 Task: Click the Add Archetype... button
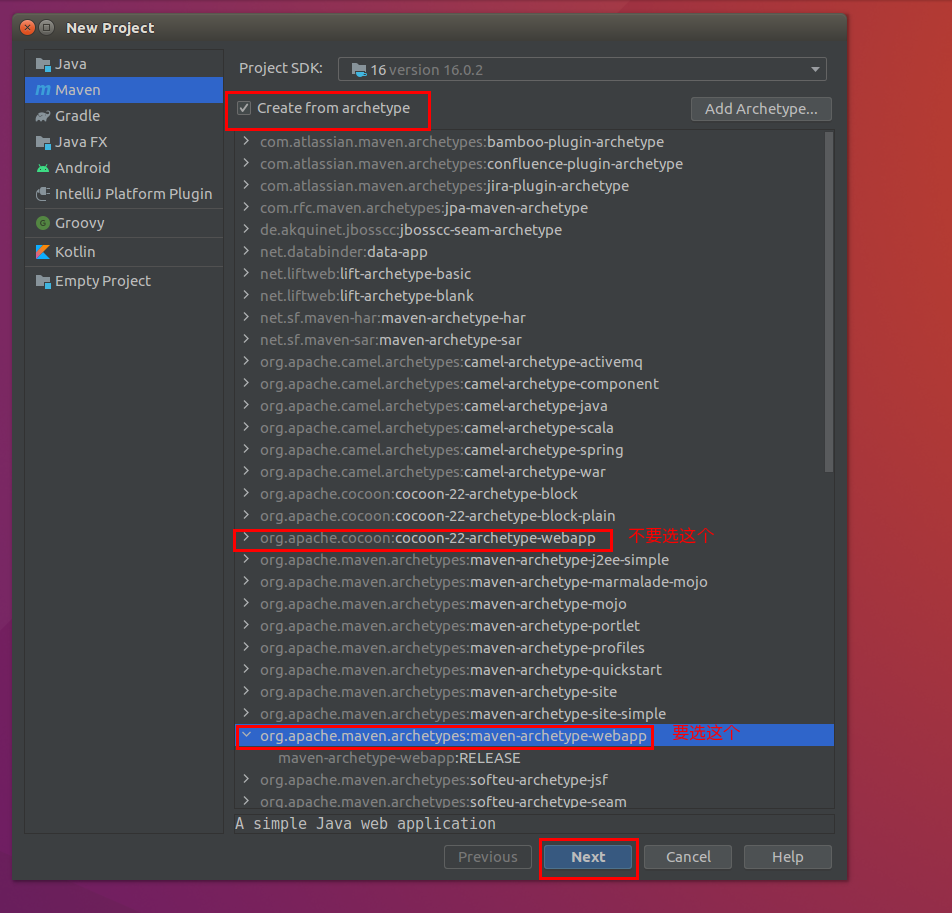click(761, 109)
